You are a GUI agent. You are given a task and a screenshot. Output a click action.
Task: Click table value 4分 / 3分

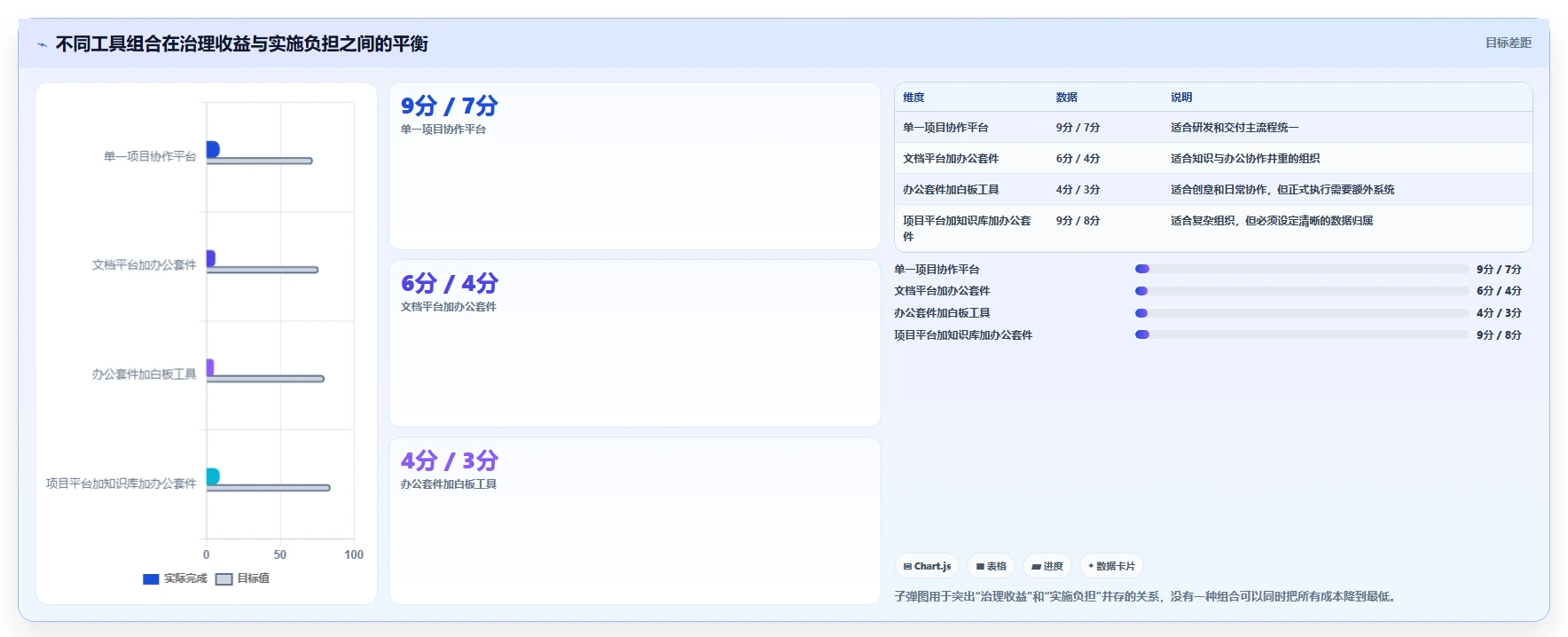point(1078,190)
